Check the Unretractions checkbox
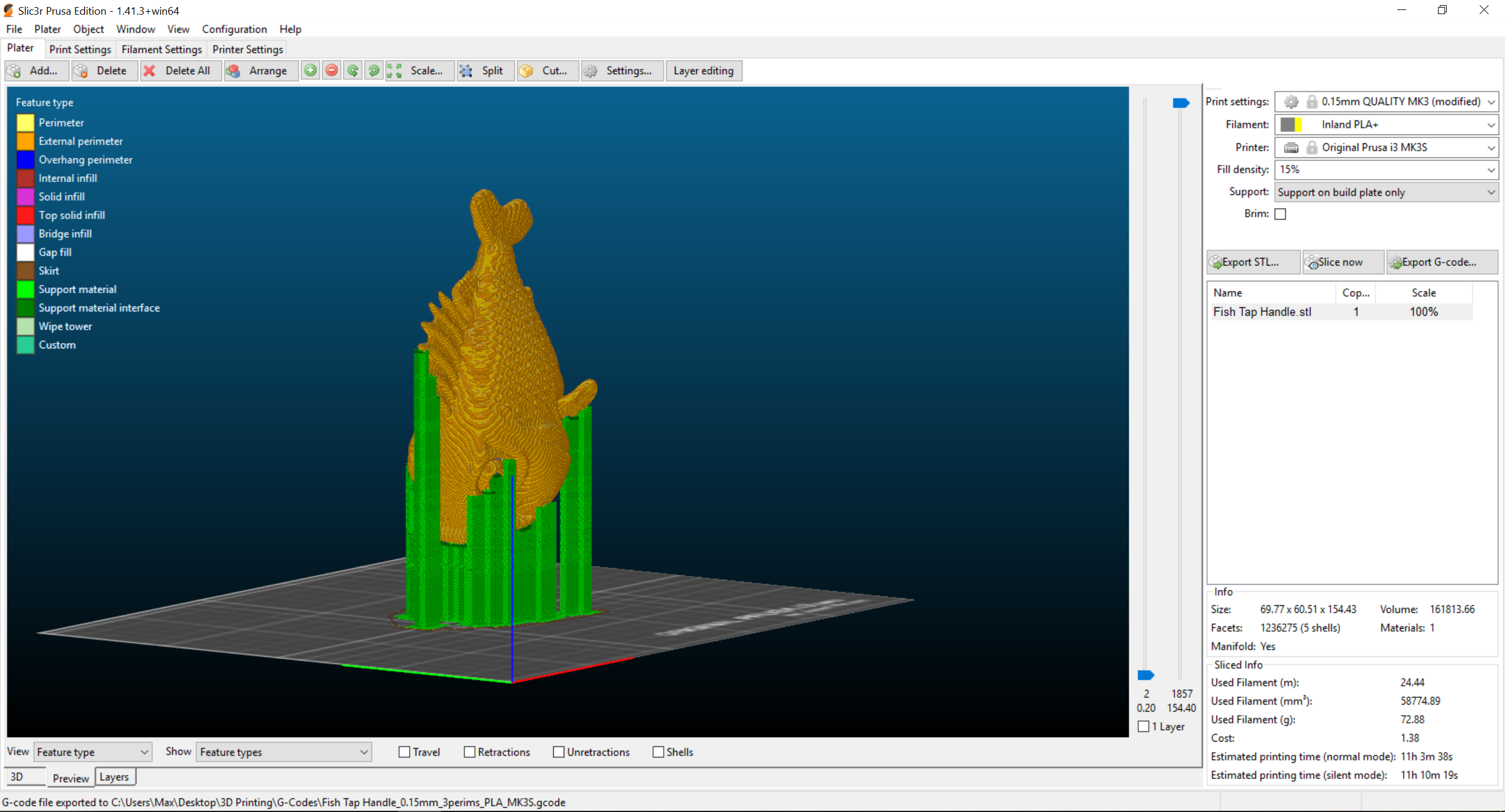 coord(558,752)
